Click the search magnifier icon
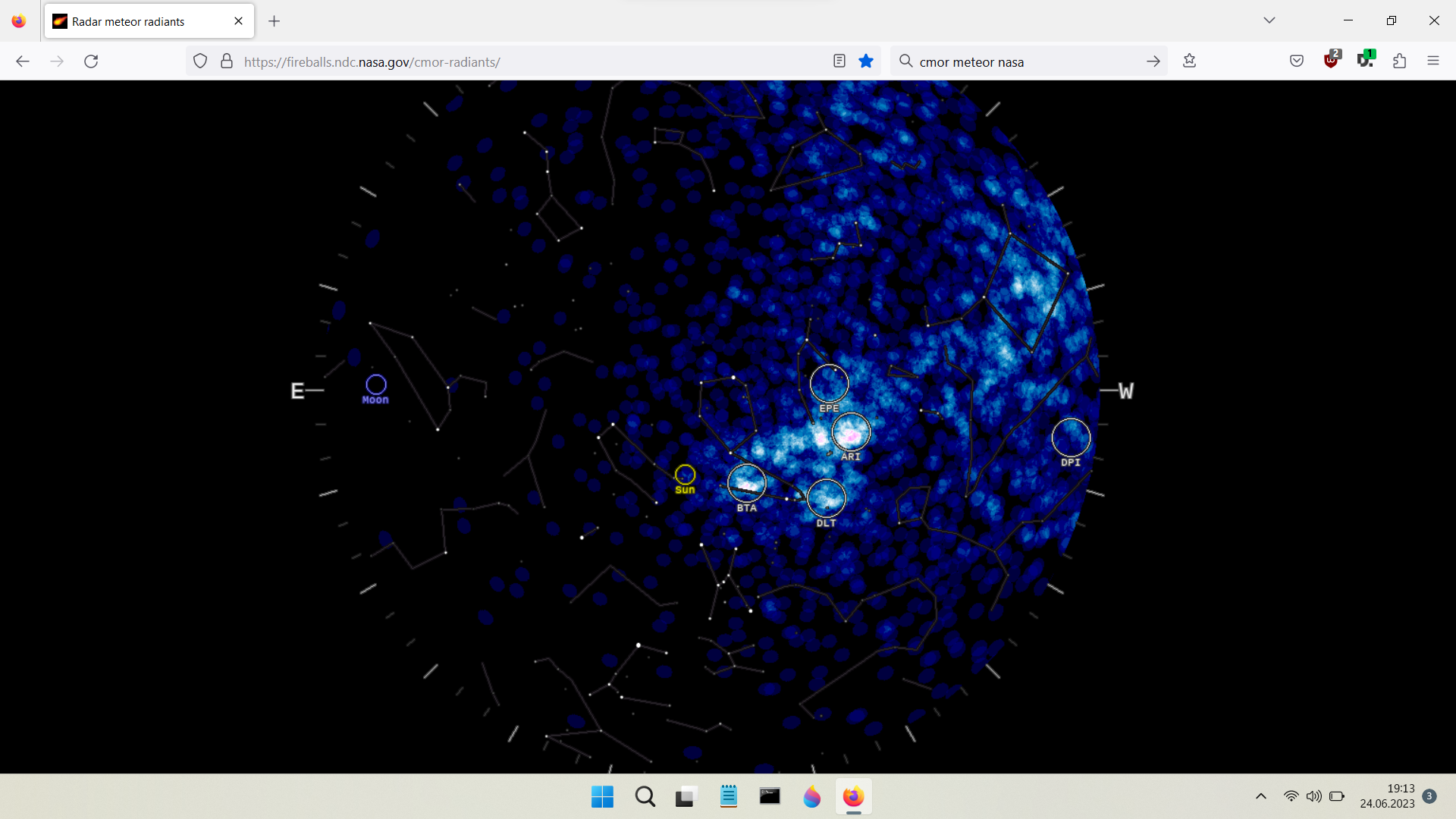 pos(905,61)
